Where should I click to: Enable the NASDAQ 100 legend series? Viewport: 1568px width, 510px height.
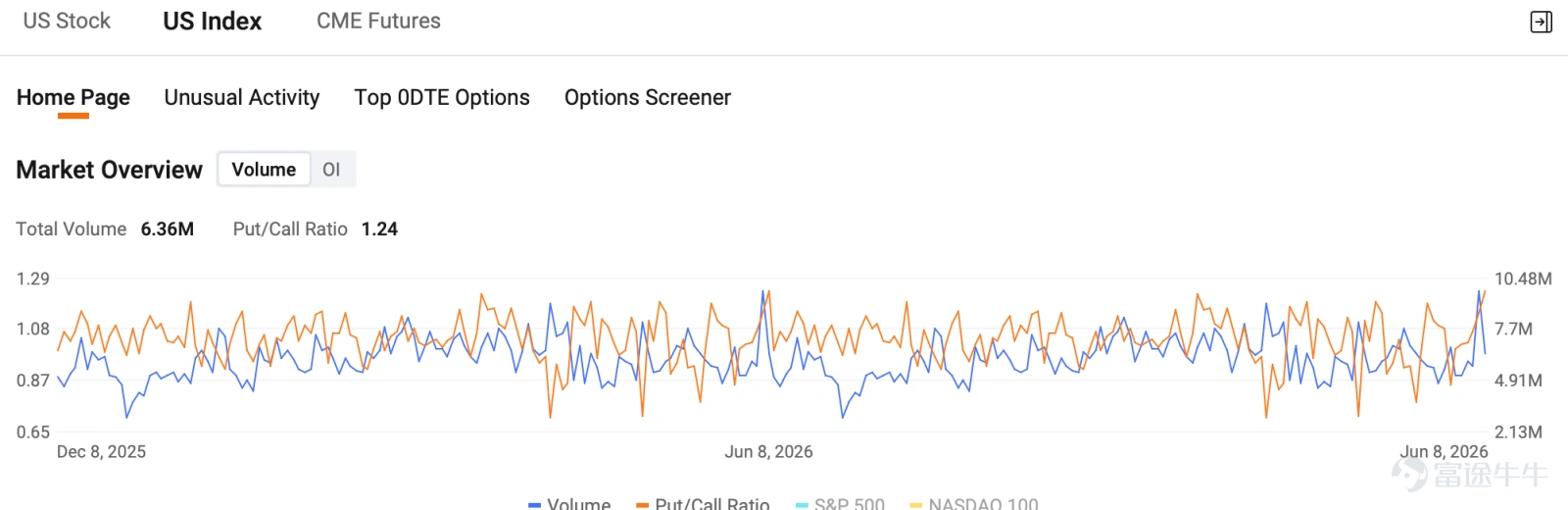tap(973, 503)
